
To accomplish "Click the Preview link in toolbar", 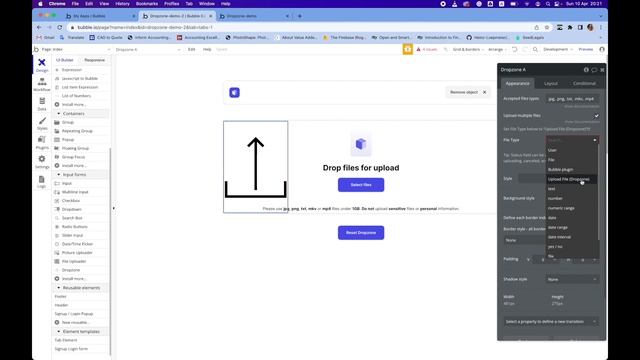I will 586,49.
